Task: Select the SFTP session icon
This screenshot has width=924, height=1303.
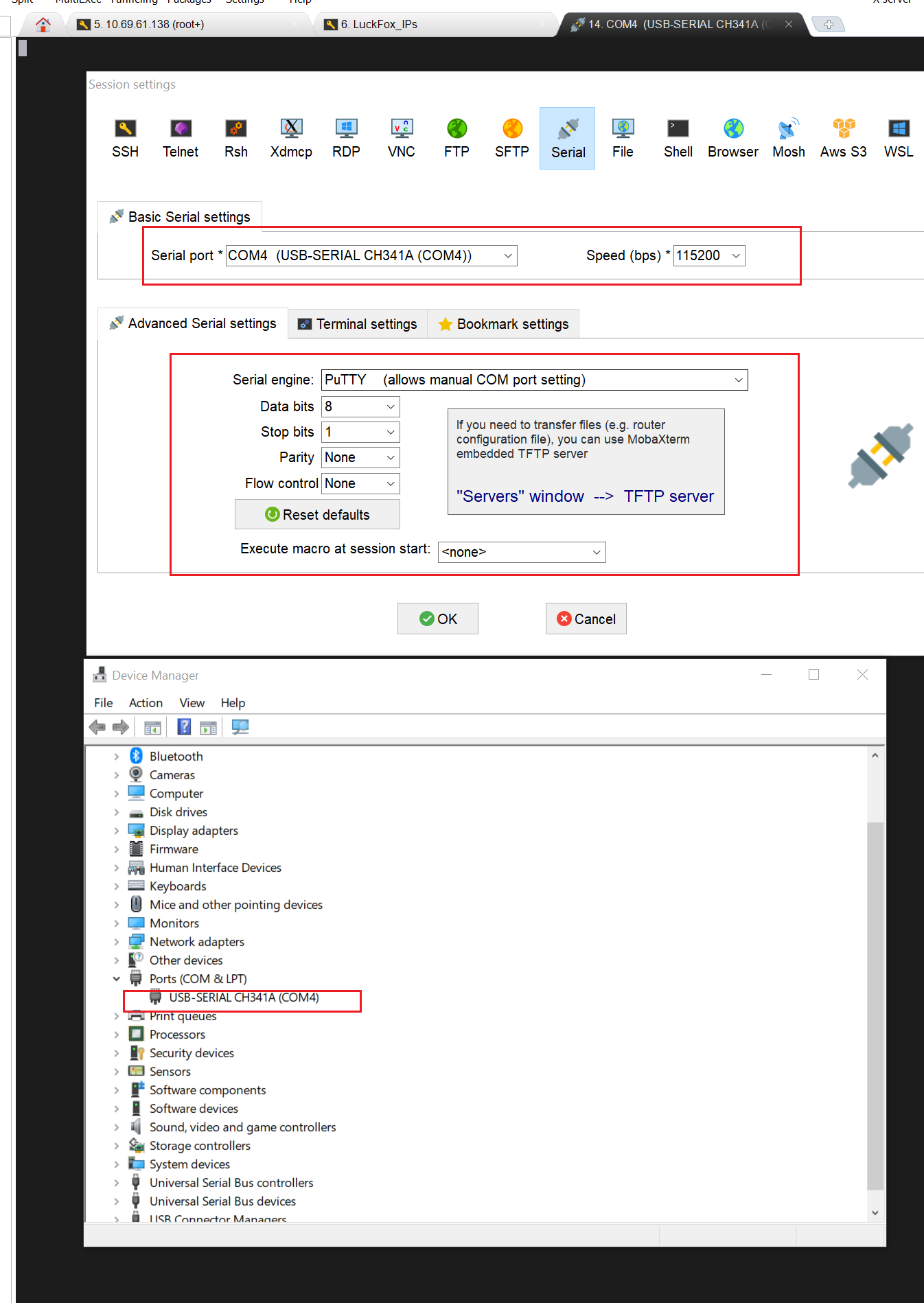Action: [512, 138]
